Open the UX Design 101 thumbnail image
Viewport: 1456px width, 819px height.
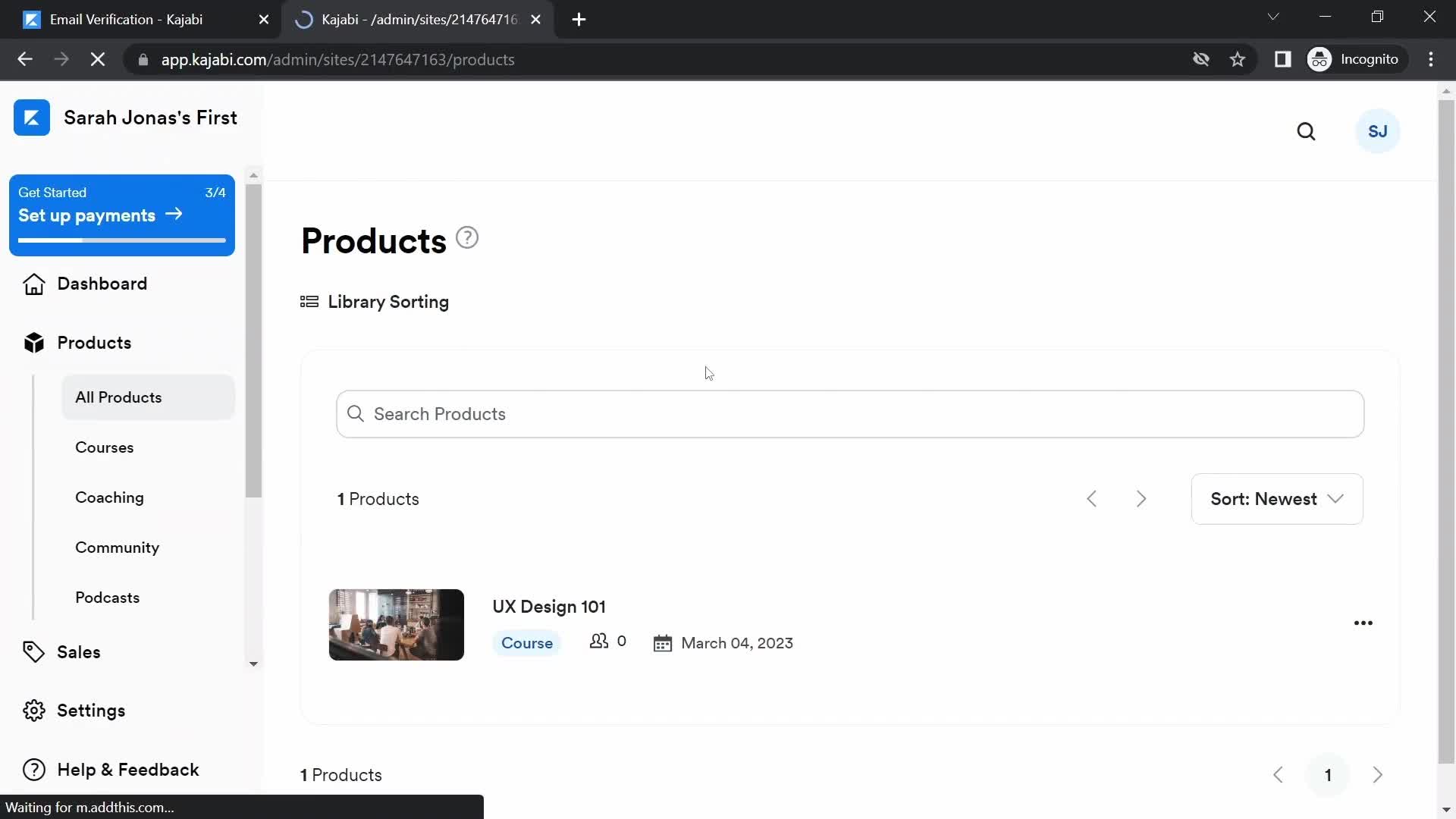click(x=397, y=625)
